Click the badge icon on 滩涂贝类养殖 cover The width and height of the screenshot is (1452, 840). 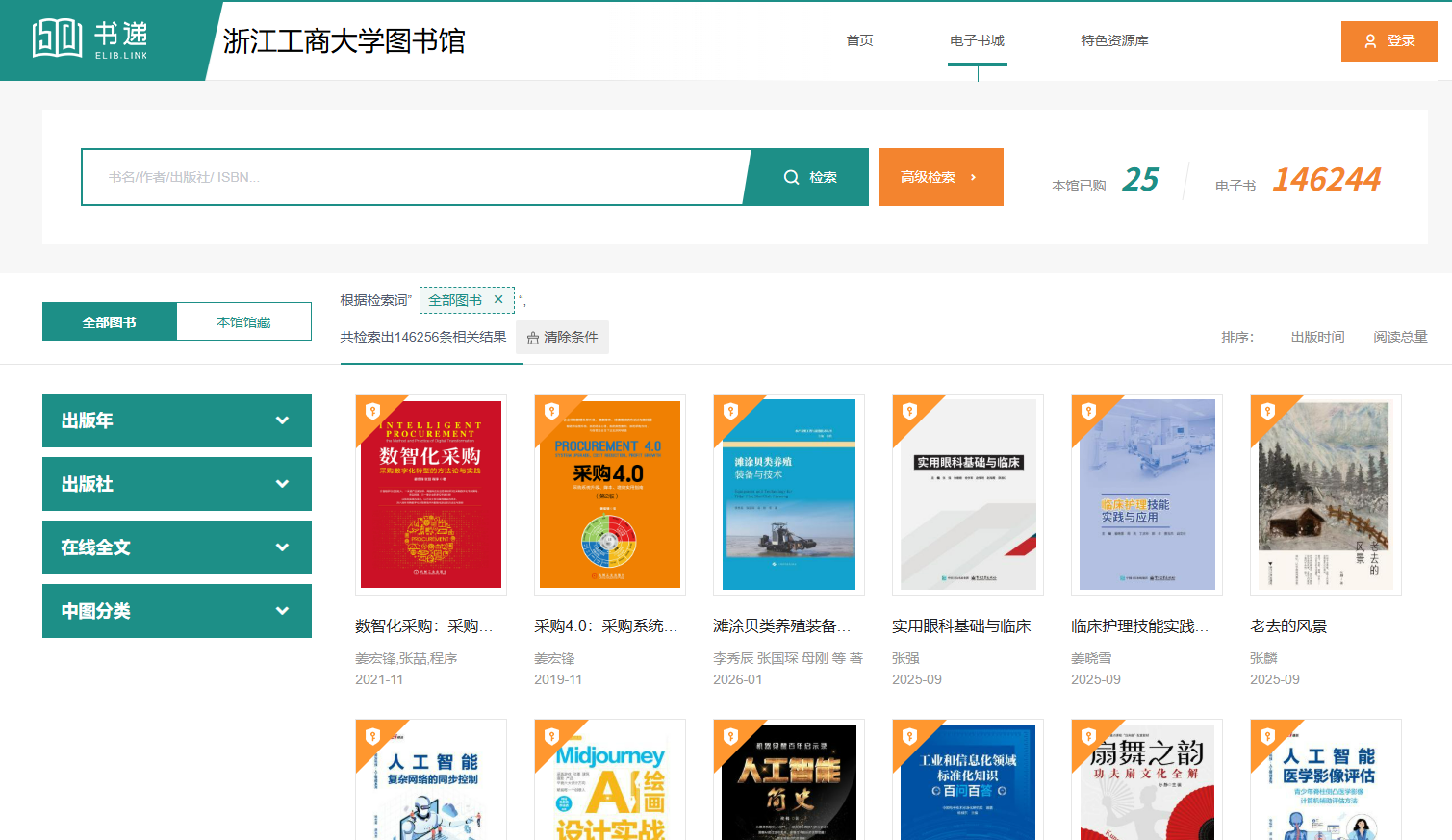tap(730, 411)
